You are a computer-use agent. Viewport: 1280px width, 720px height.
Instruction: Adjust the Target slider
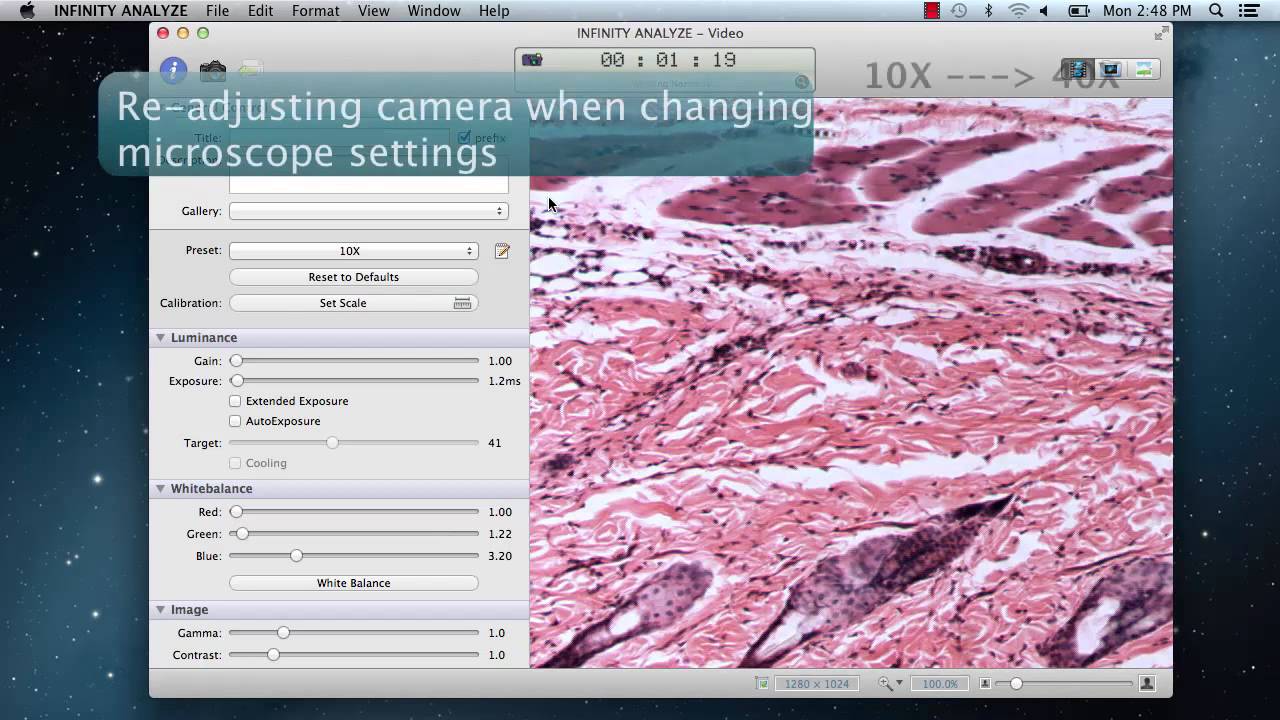(354, 443)
